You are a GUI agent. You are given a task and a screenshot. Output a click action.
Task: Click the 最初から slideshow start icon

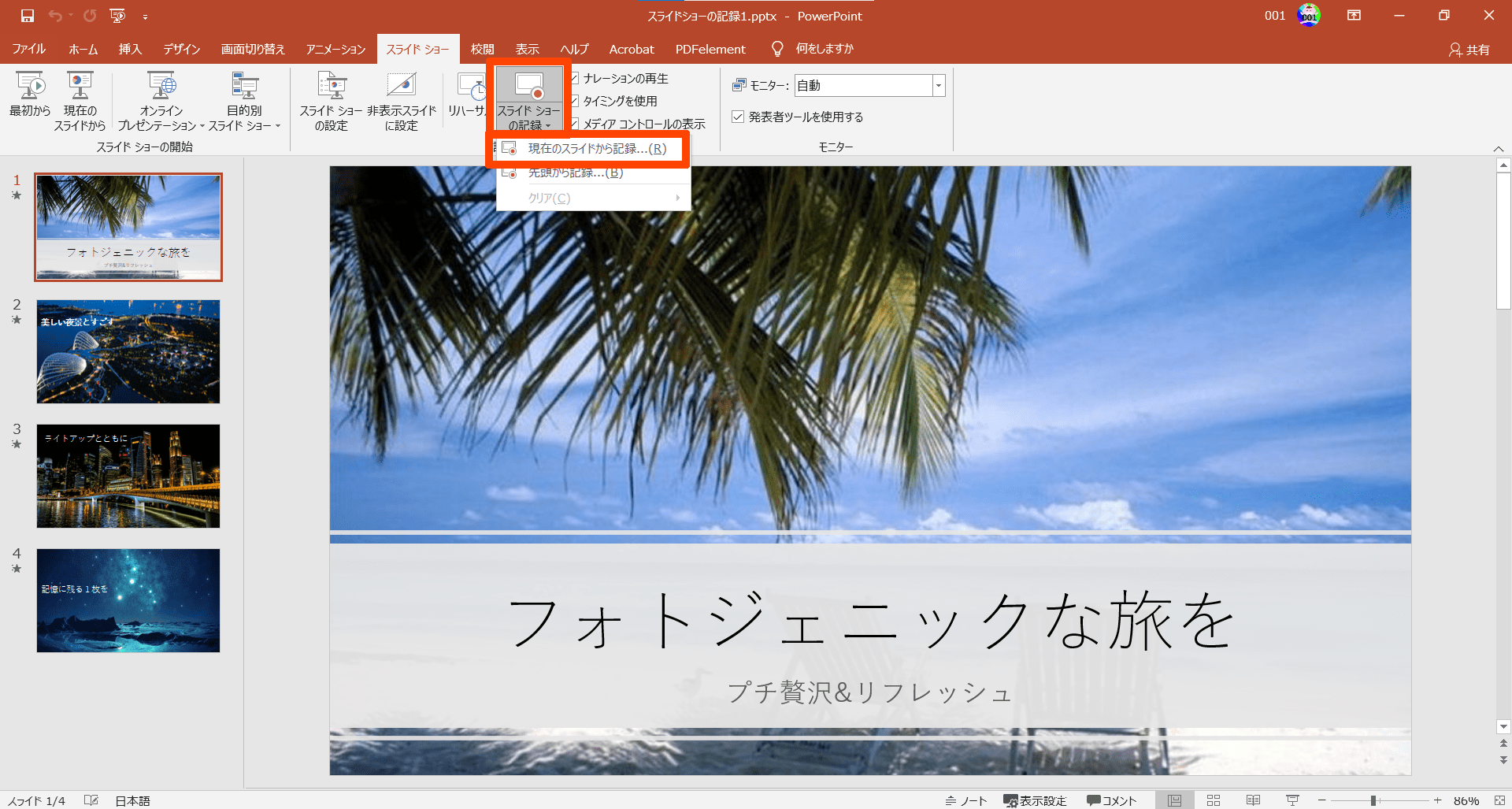30,87
